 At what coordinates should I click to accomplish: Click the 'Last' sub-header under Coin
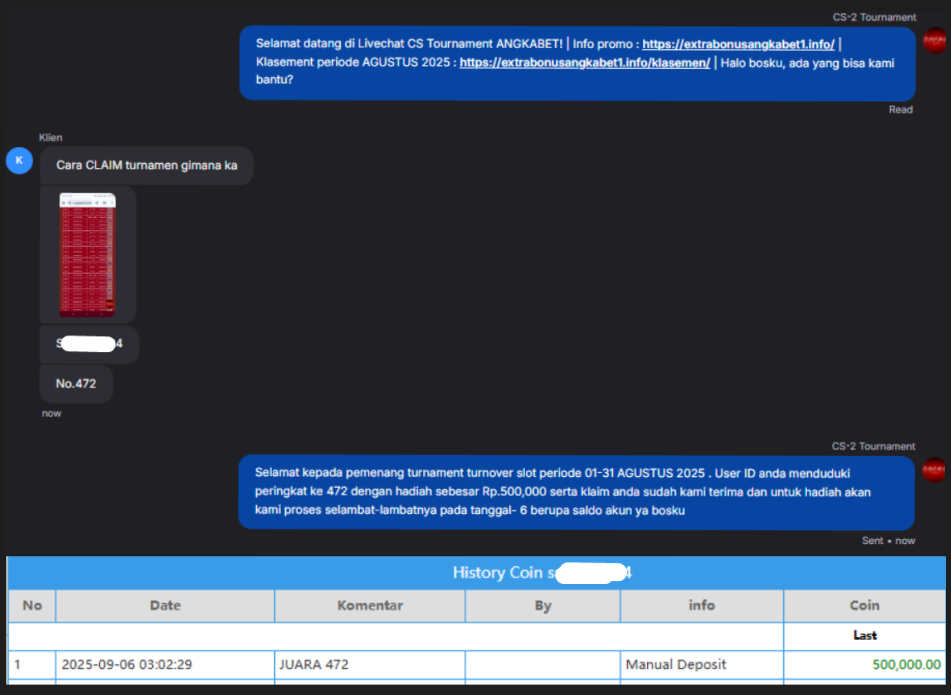tap(865, 636)
